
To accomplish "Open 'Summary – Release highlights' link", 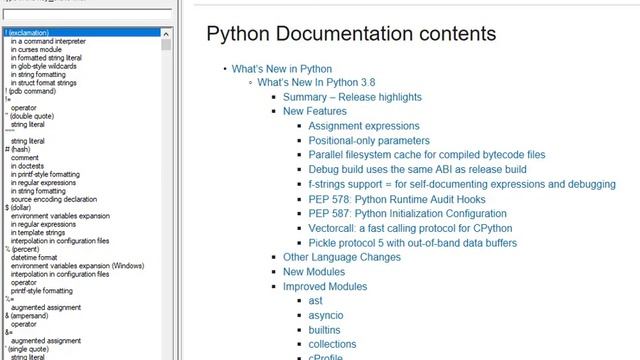I will [x=352, y=97].
